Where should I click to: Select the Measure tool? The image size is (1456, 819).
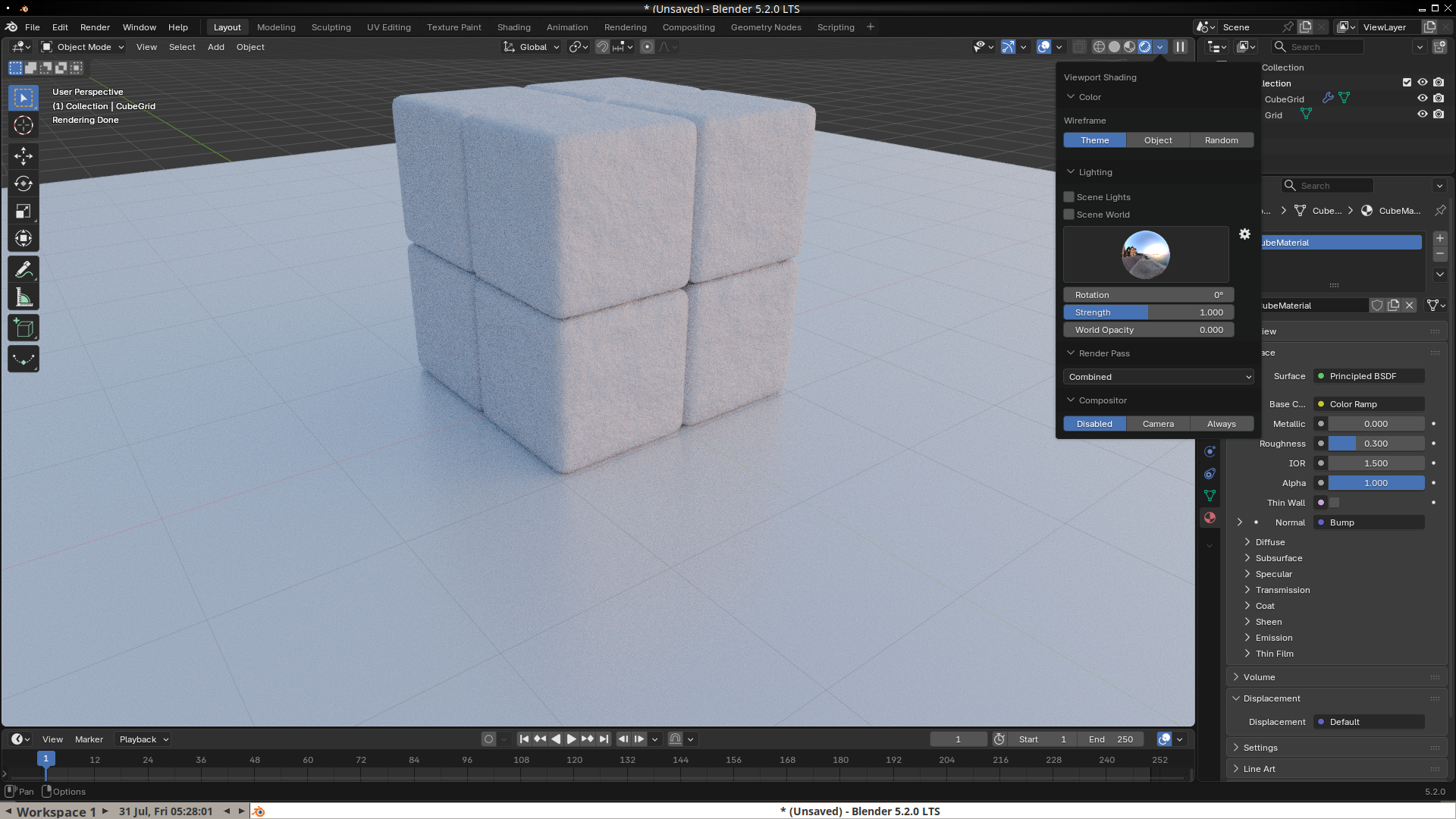pyautogui.click(x=24, y=297)
